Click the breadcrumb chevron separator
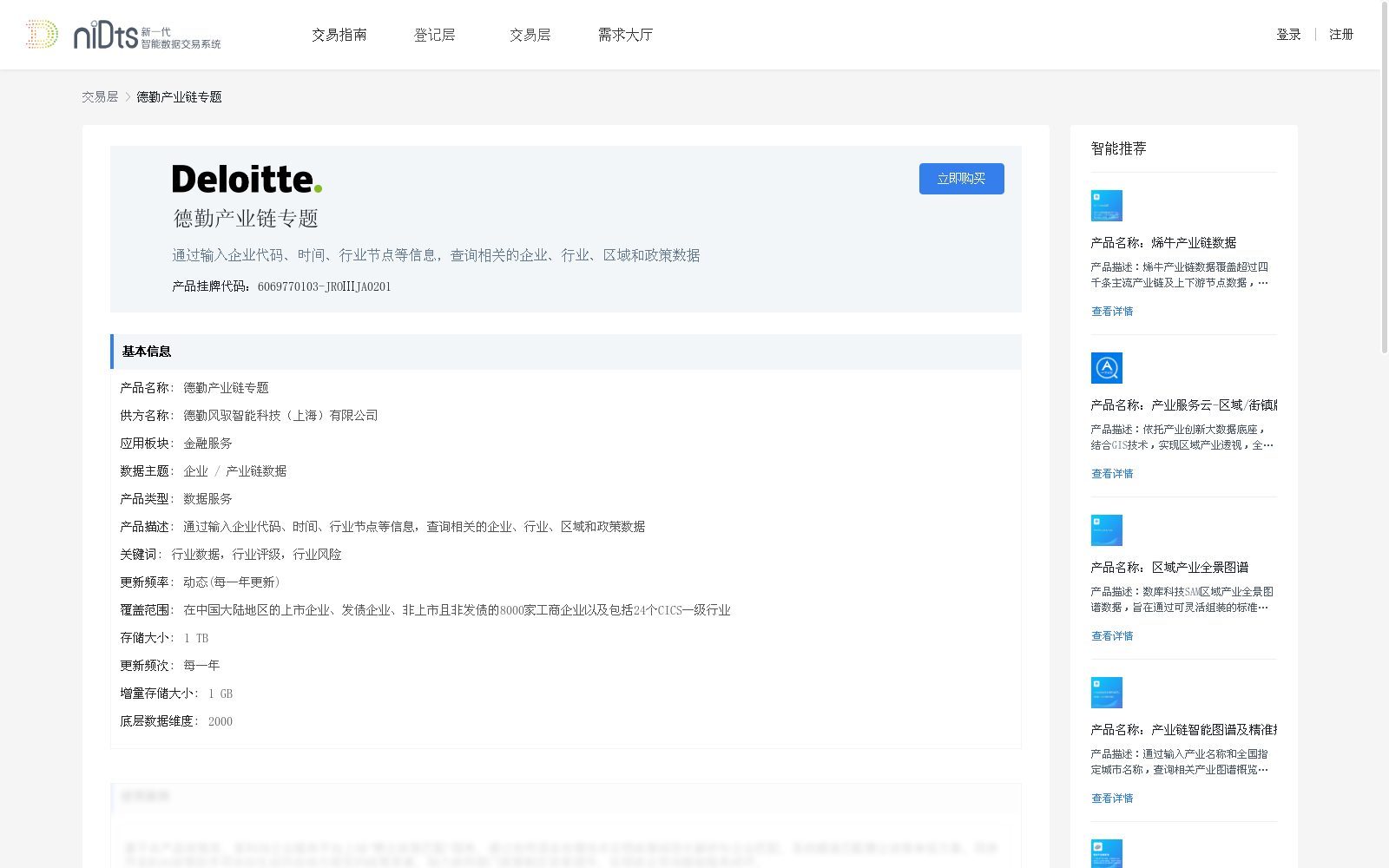The height and width of the screenshot is (868, 1389). 128,97
